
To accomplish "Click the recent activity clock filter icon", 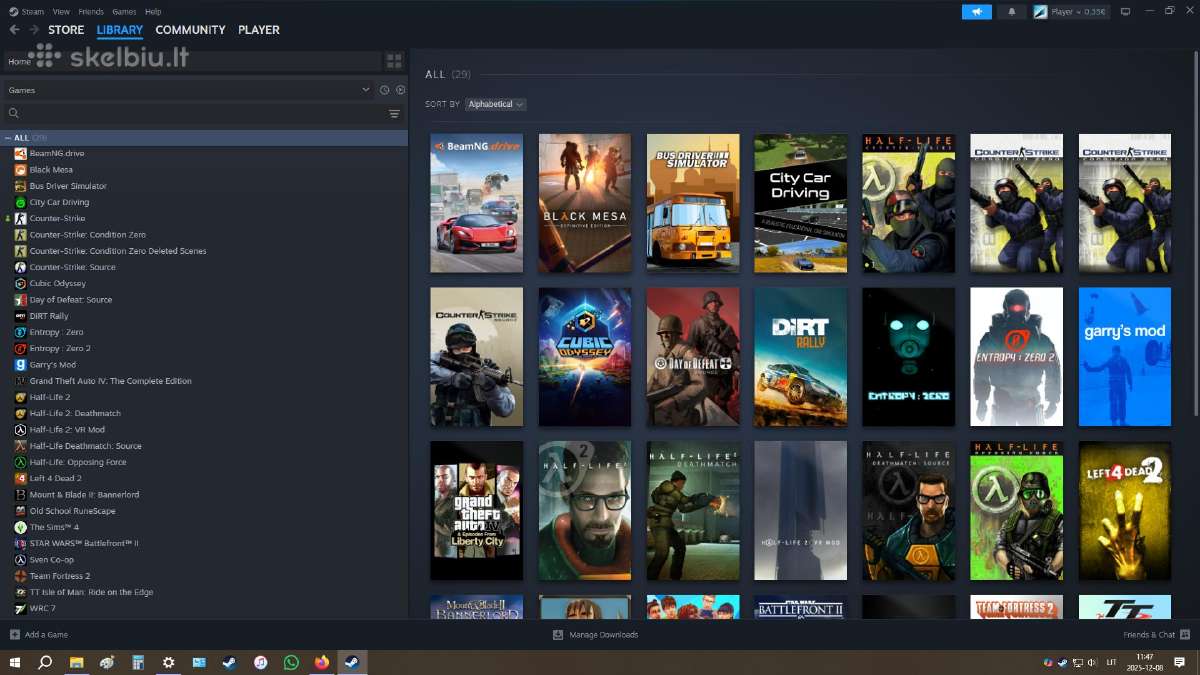I will 384,90.
